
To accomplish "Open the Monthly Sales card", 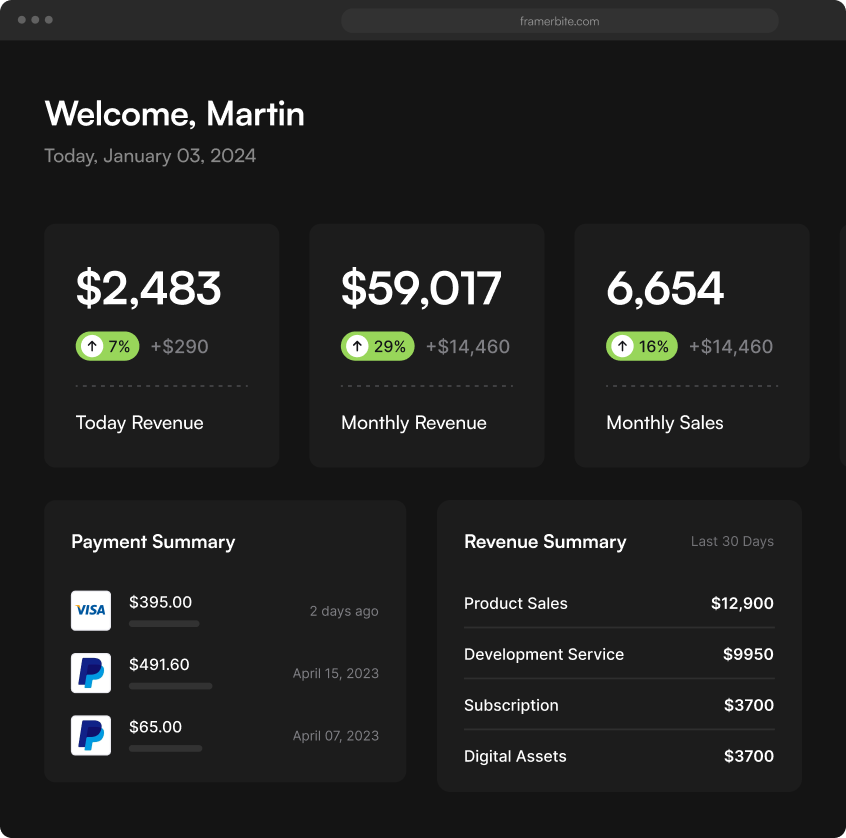I will (692, 345).
